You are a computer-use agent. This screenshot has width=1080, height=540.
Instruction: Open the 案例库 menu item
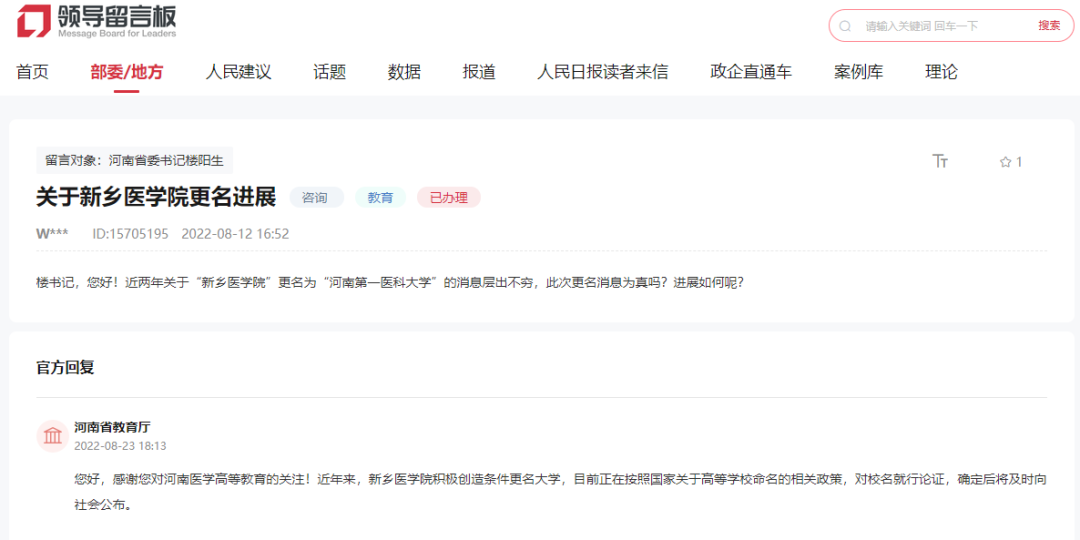click(858, 72)
